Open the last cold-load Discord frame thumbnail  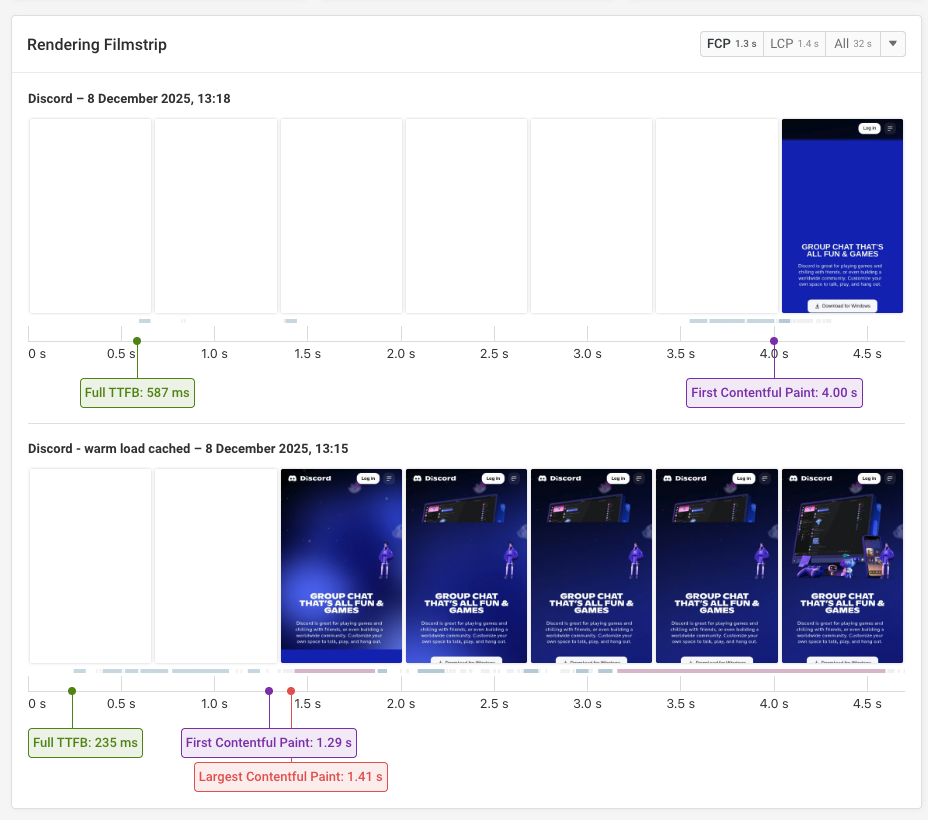tap(842, 215)
